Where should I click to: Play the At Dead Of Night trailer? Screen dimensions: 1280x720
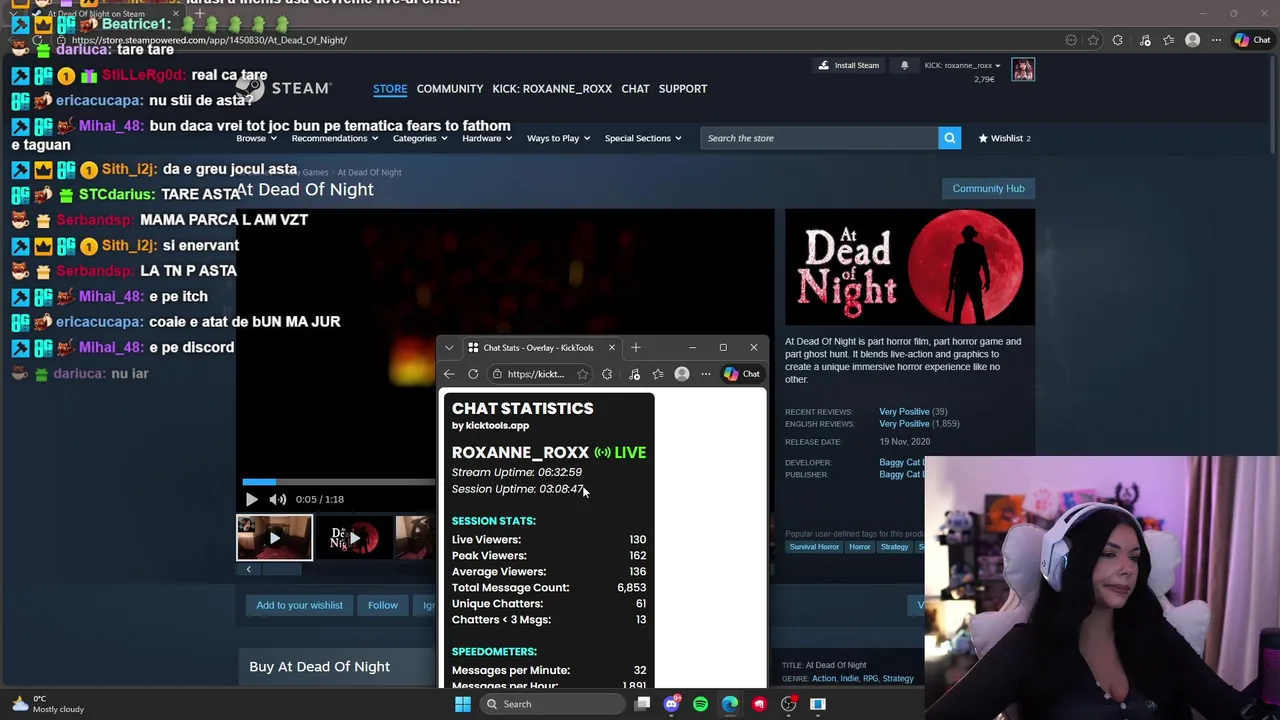251,499
